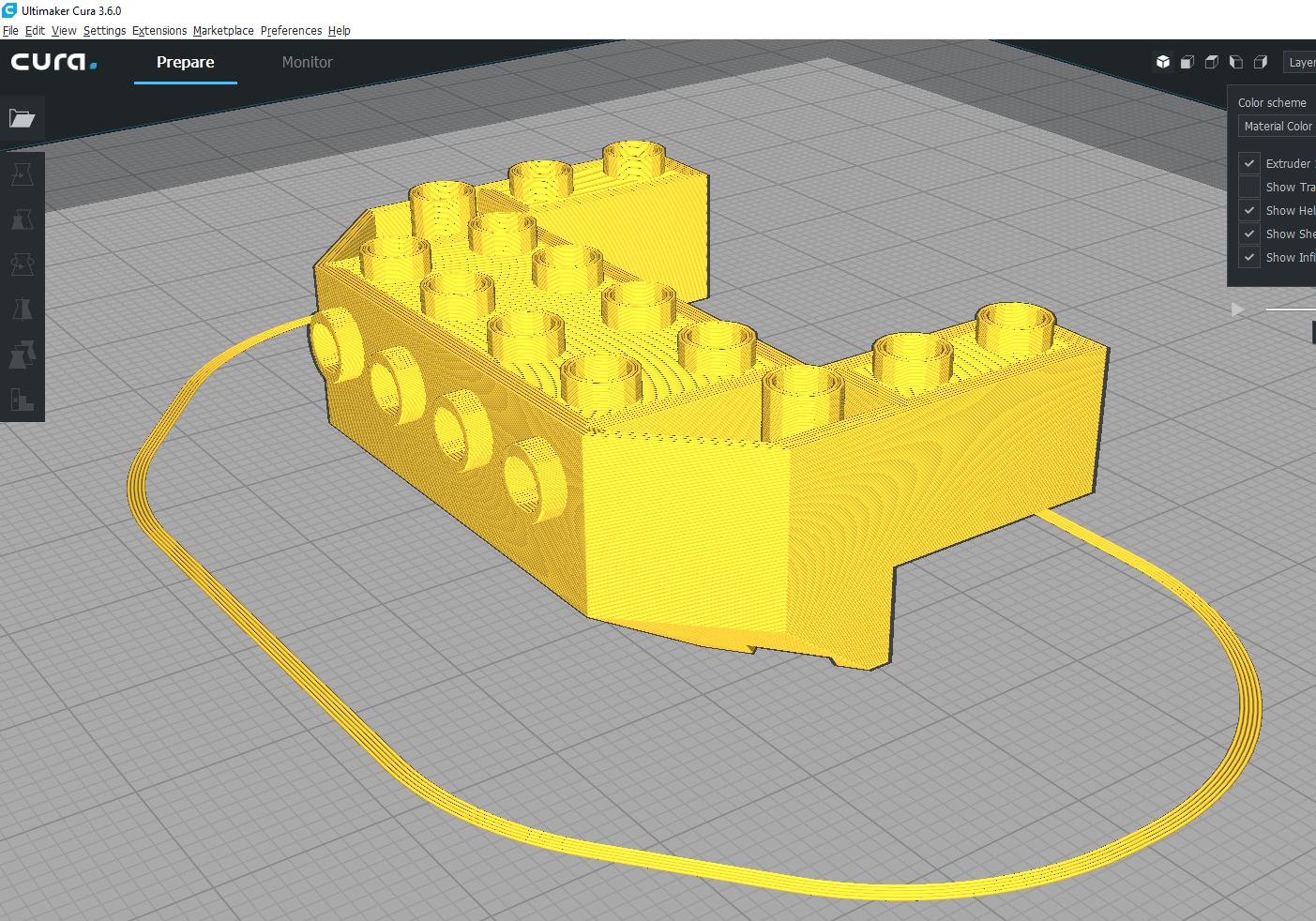1316x921 pixels.
Task: Select the Per Model Settings tool
Action: [x=22, y=355]
